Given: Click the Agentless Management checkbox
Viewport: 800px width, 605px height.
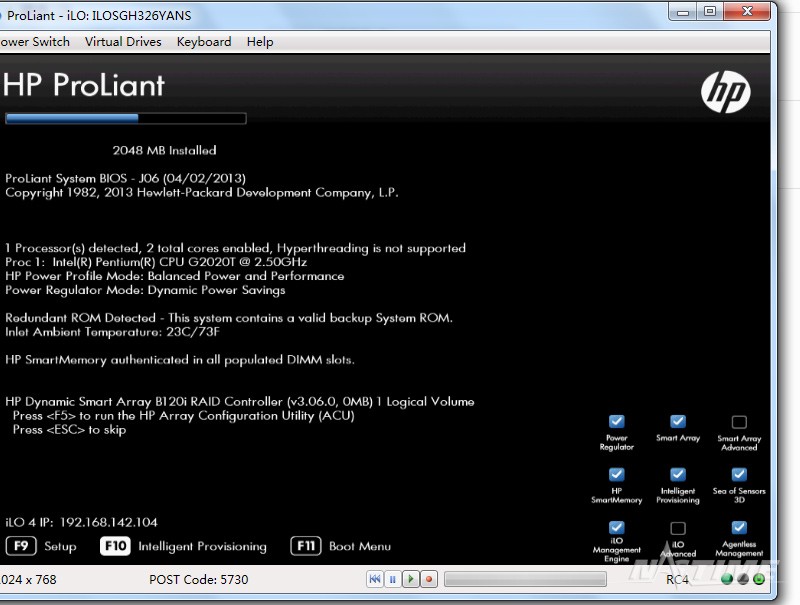Looking at the screenshot, I should [739, 527].
